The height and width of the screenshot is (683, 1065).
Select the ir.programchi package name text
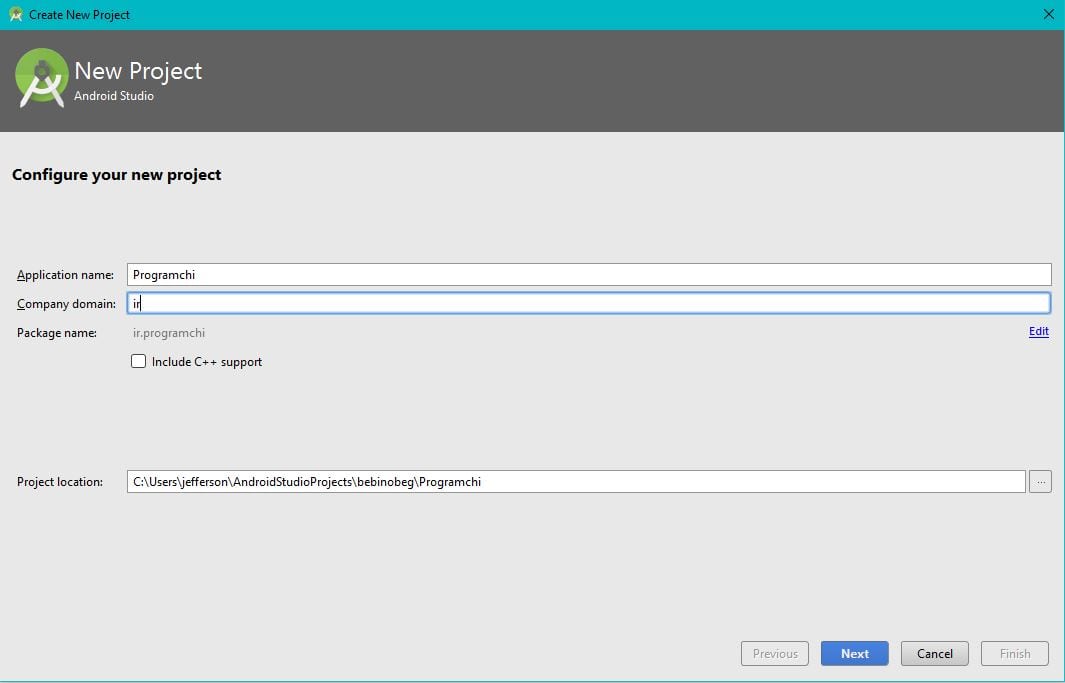click(169, 333)
